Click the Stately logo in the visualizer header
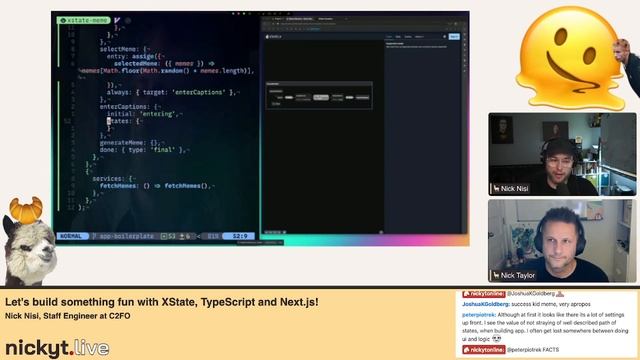 pyautogui.click(x=274, y=37)
